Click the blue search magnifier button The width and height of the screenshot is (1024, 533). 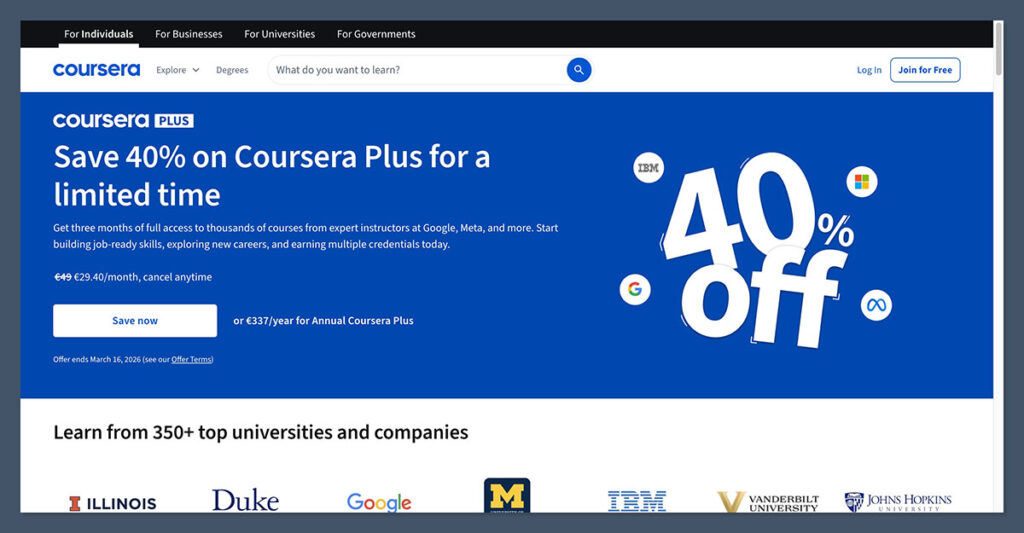(579, 70)
